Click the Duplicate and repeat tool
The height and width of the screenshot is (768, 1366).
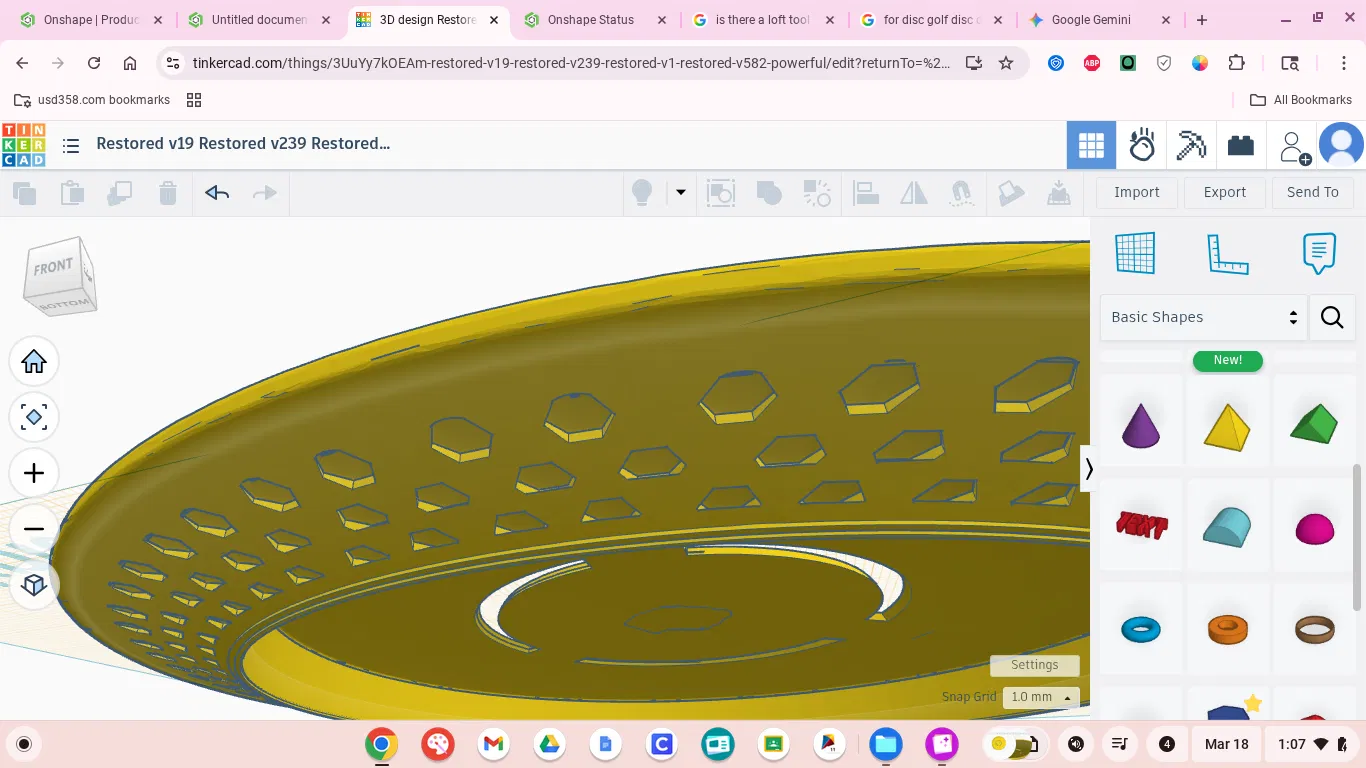(120, 193)
